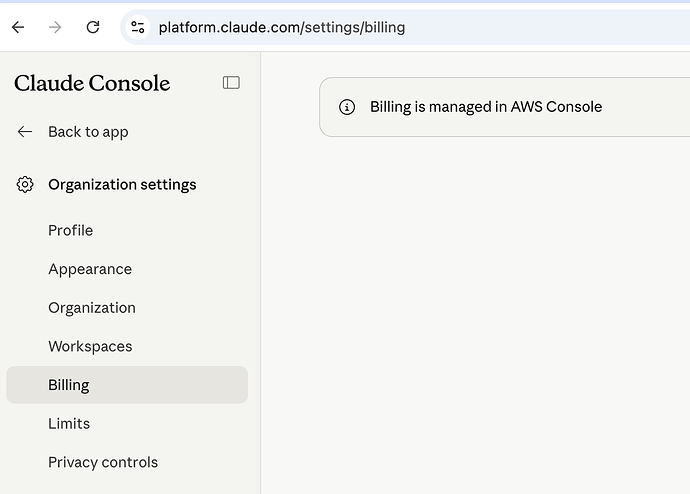Viewport: 690px width, 494px height.
Task: Open the Profile settings page
Action: [70, 231]
